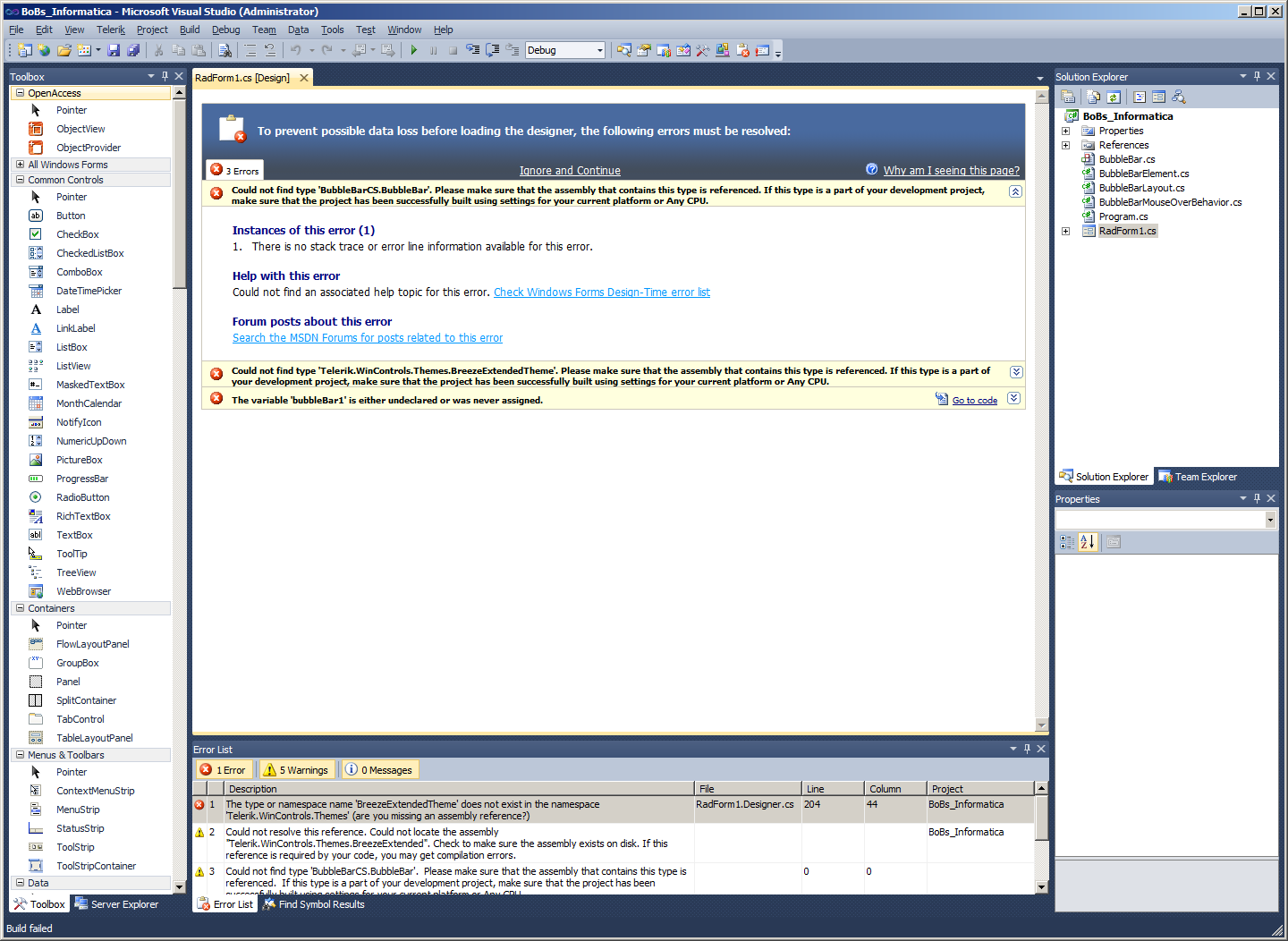Sort Error List by Description column header
Screen dimensions: 1288x941
tap(460, 789)
